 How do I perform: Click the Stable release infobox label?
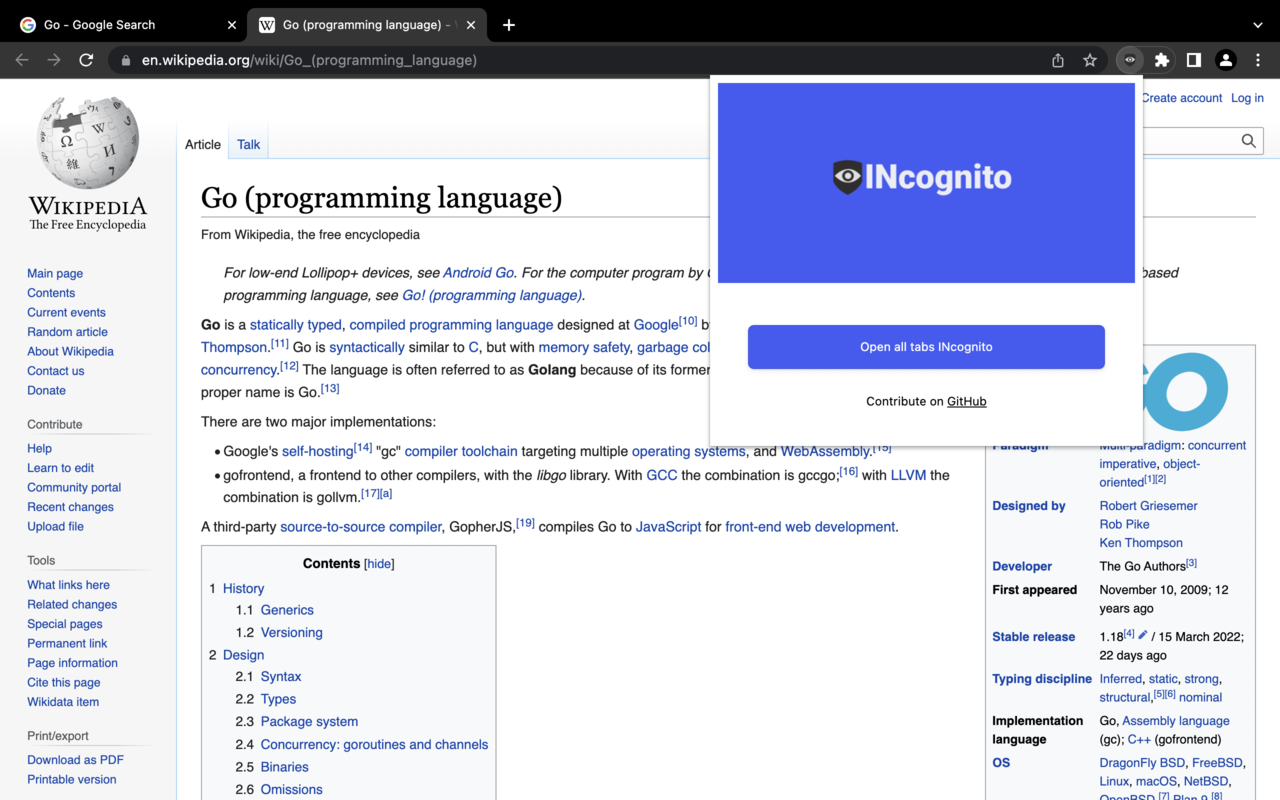click(x=1033, y=637)
